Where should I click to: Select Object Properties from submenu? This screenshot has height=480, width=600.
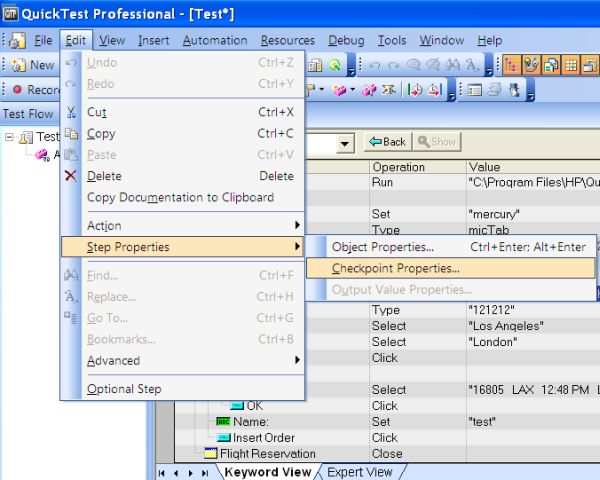[451, 247]
